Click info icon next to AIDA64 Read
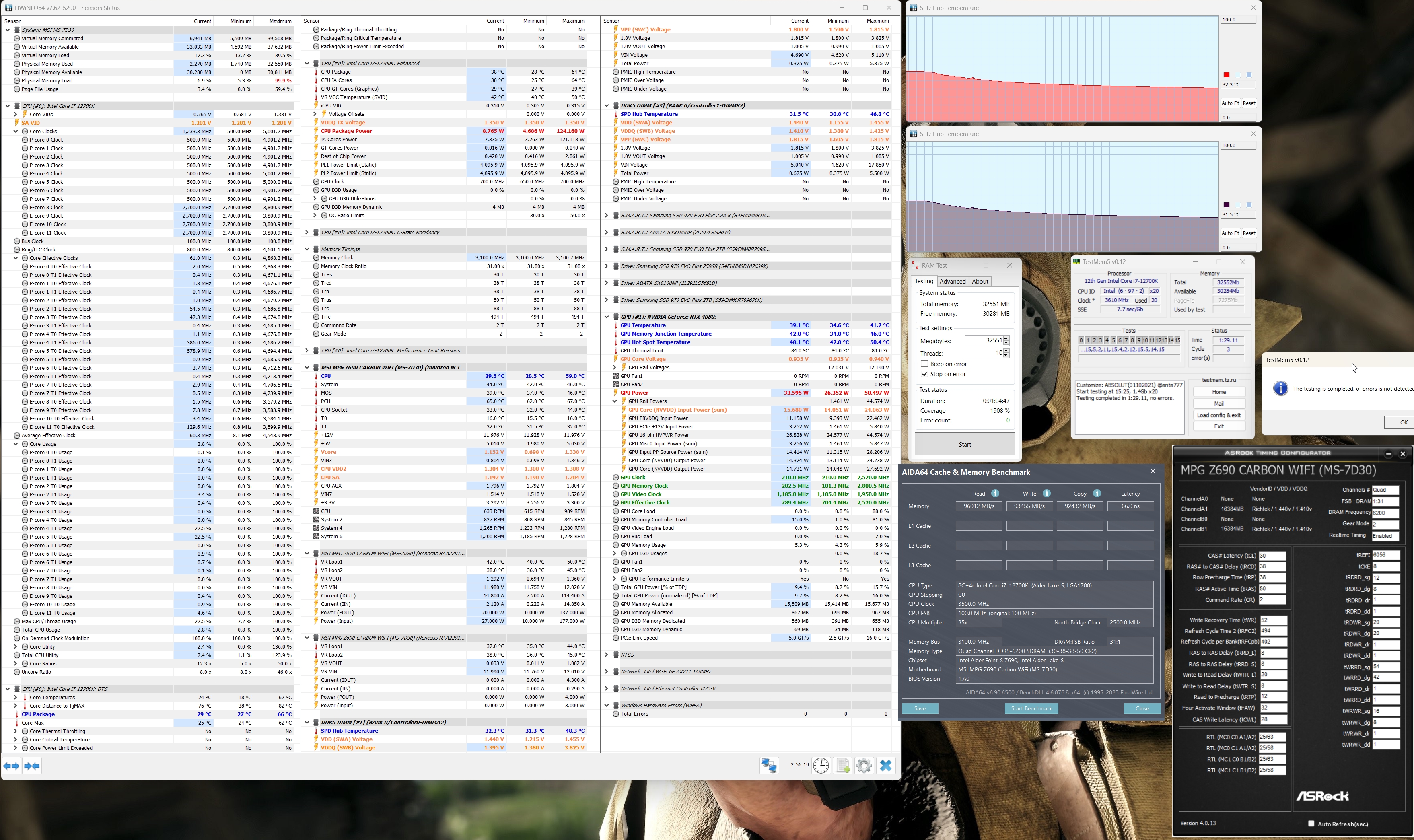 coord(995,494)
